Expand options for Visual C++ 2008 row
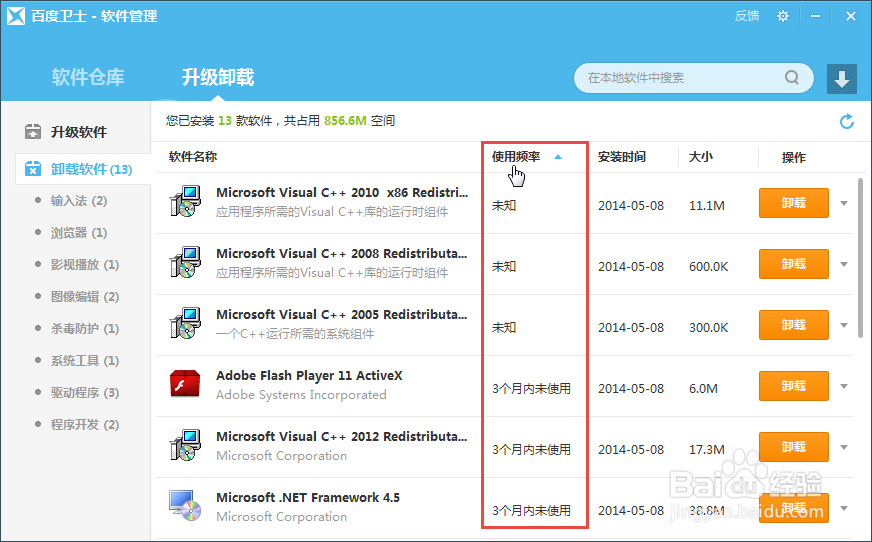This screenshot has width=872, height=542. click(844, 265)
